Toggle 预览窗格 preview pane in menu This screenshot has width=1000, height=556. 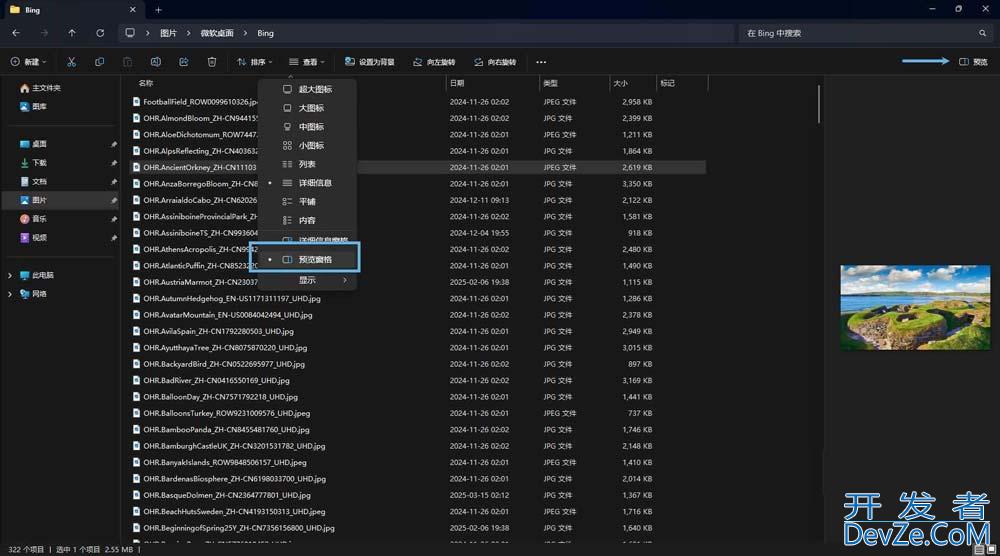pyautogui.click(x=305, y=260)
